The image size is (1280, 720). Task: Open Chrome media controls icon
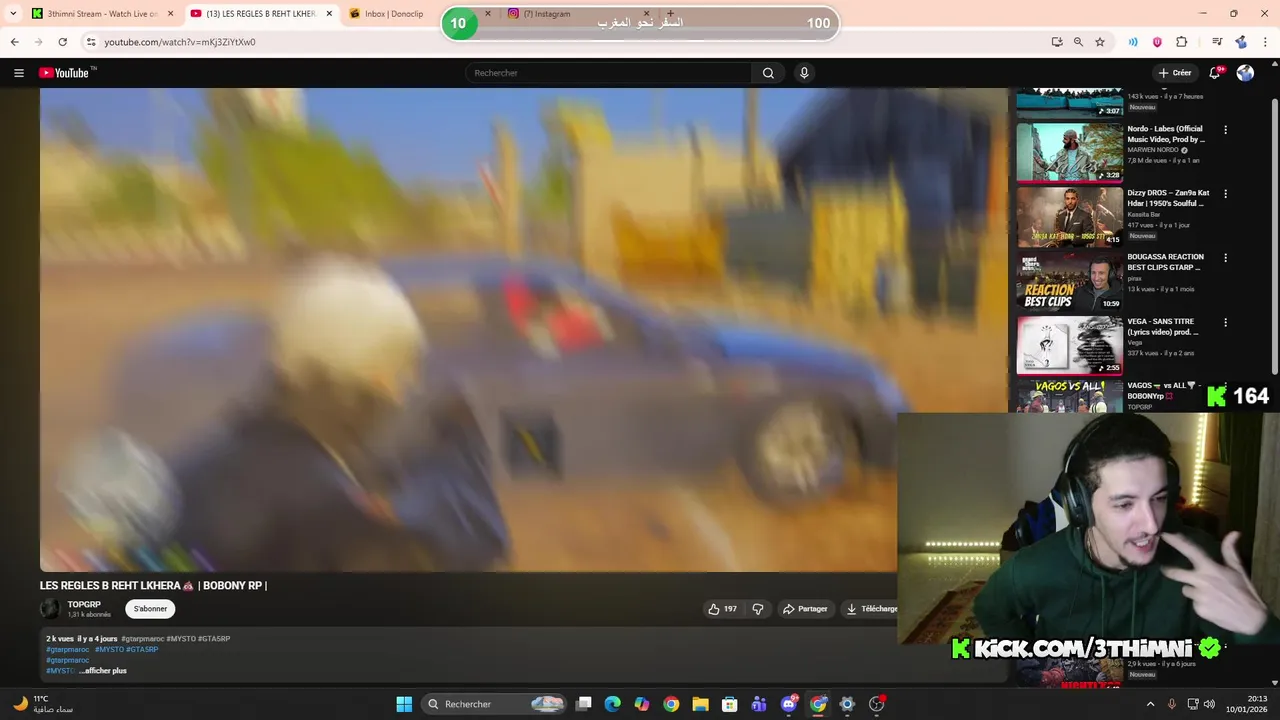(x=1217, y=42)
